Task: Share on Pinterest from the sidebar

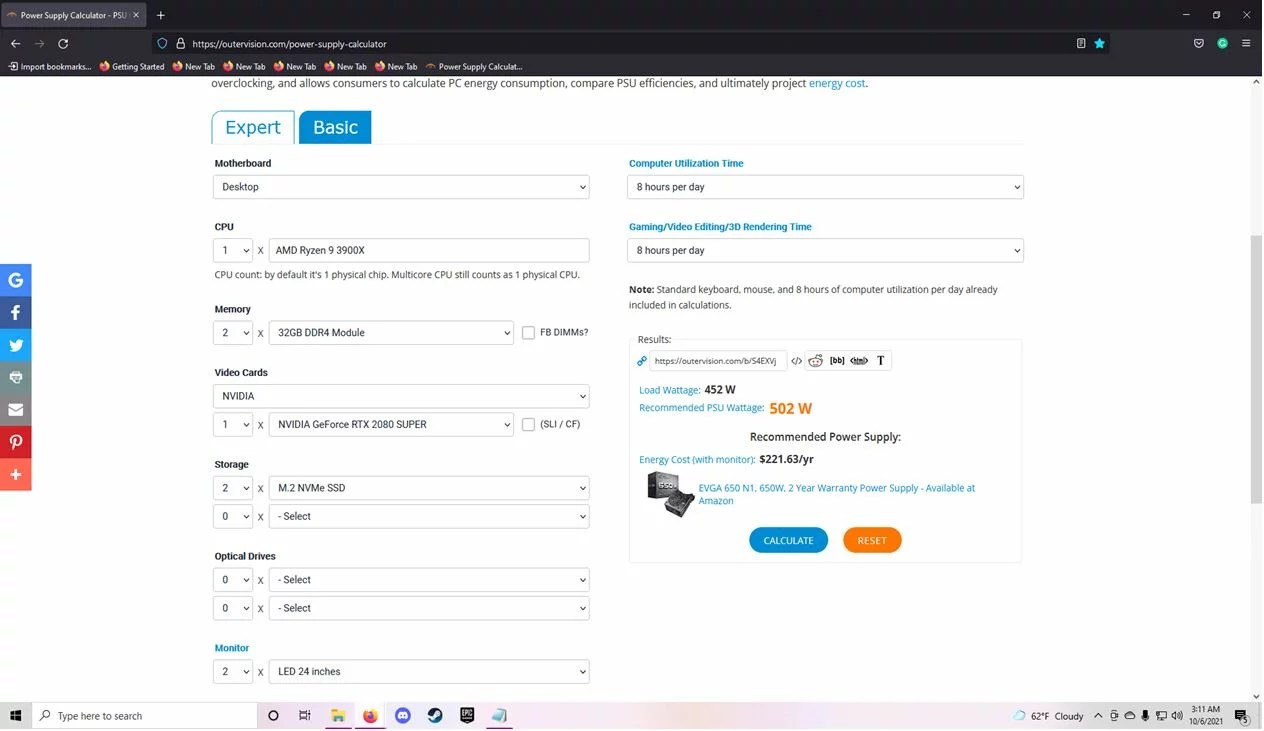Action: [15, 442]
